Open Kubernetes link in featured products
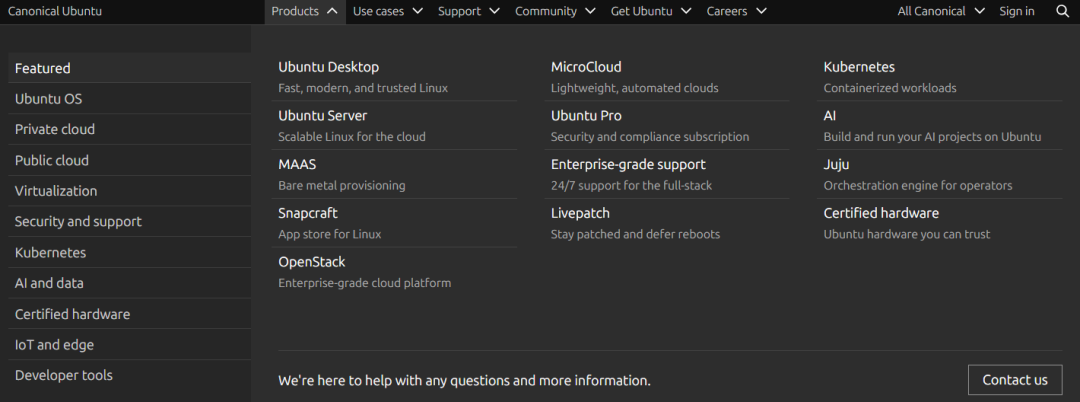 tap(860, 67)
